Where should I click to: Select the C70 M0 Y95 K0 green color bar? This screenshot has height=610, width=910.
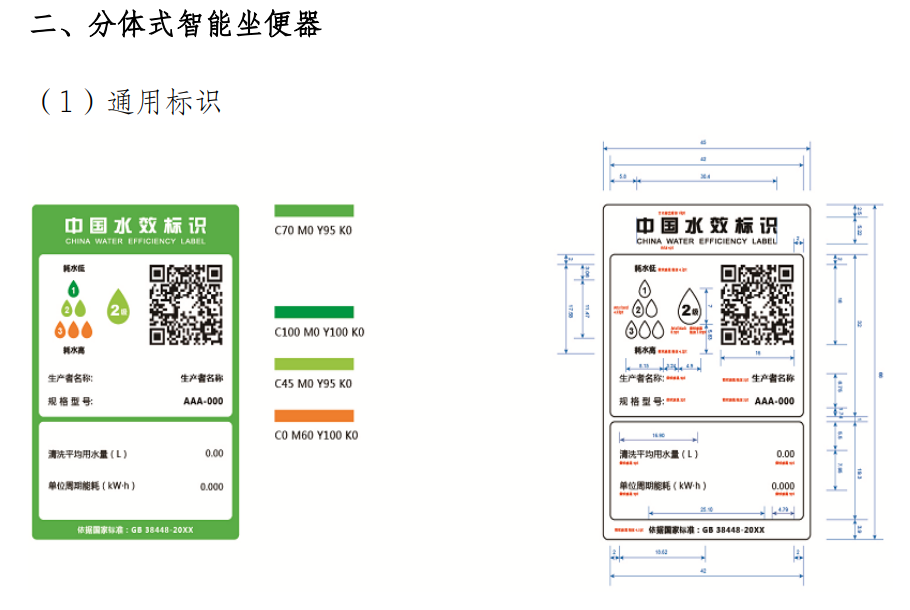pos(314,211)
